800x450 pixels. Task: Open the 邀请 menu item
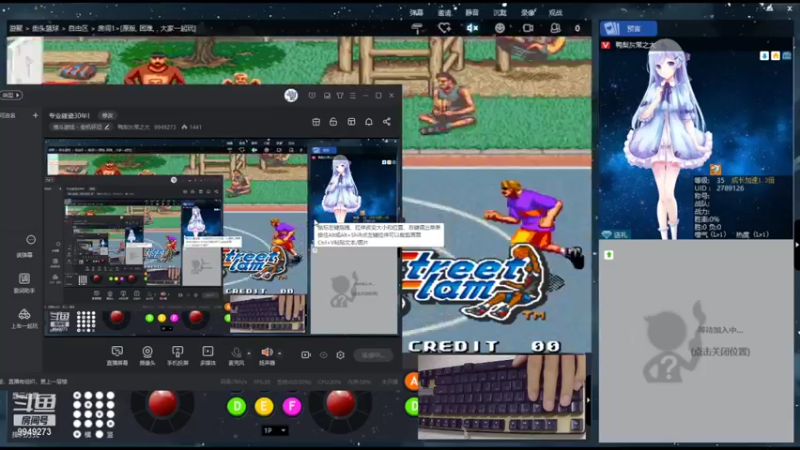[444, 12]
